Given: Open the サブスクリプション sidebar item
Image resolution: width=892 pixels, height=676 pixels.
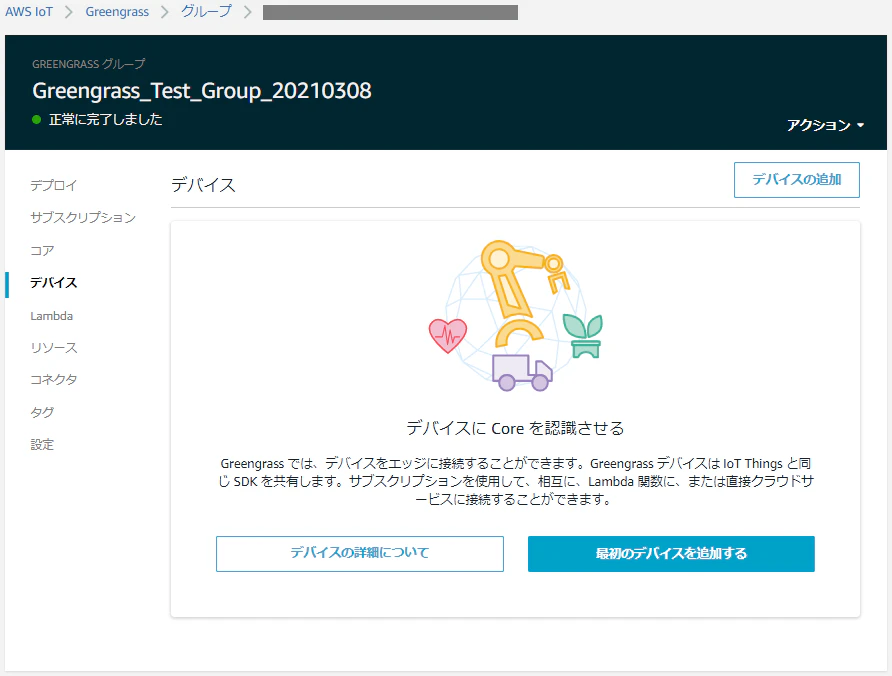Looking at the screenshot, I should coord(83,217).
